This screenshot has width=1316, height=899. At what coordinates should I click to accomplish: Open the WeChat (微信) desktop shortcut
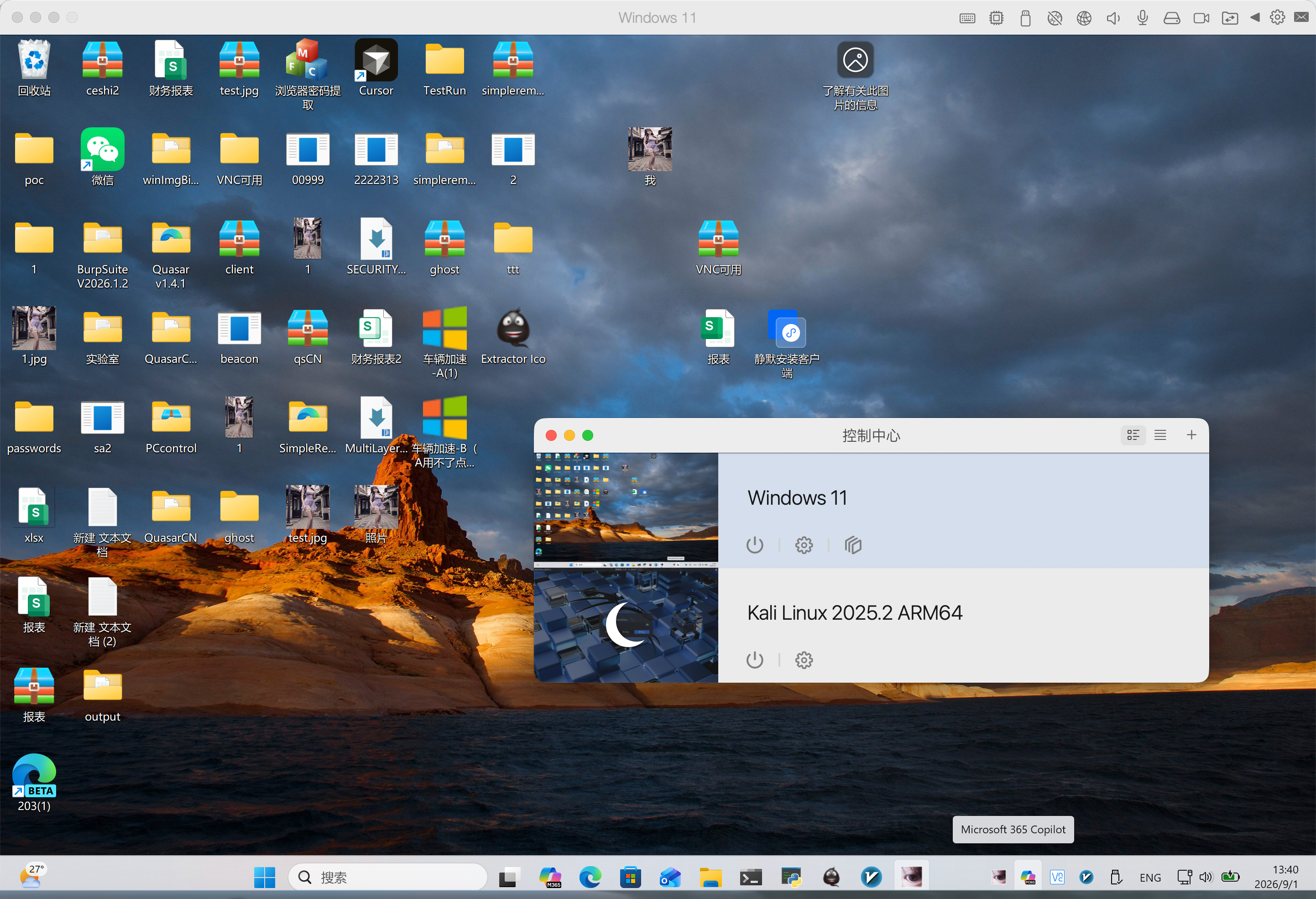pos(103,157)
